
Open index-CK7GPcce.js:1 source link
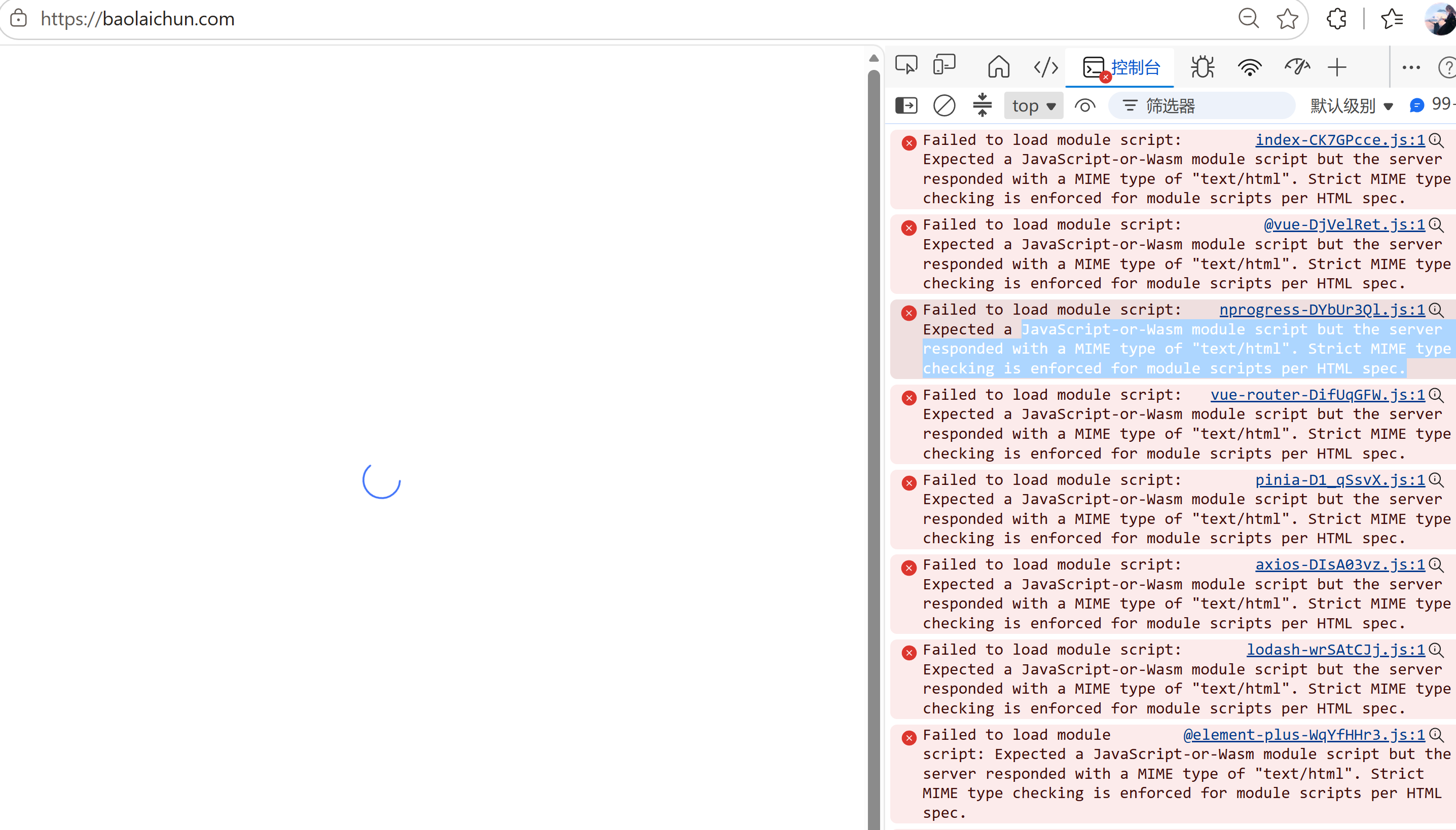(x=1340, y=140)
